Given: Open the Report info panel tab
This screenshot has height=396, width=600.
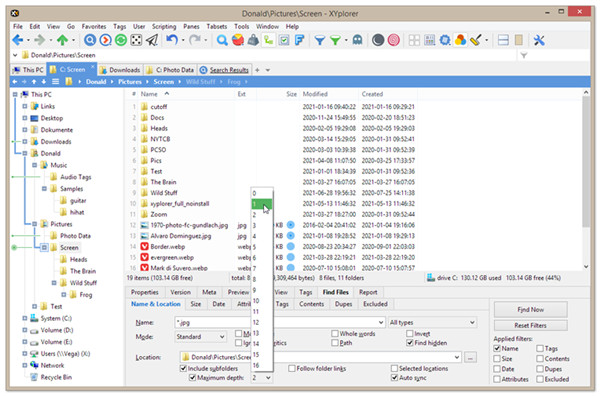Looking at the screenshot, I should pyautogui.click(x=368, y=292).
